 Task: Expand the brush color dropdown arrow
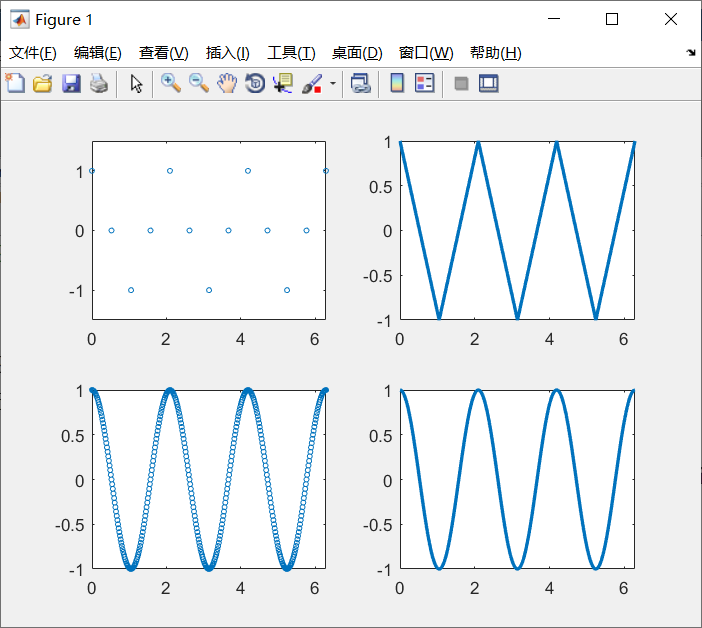[333, 83]
